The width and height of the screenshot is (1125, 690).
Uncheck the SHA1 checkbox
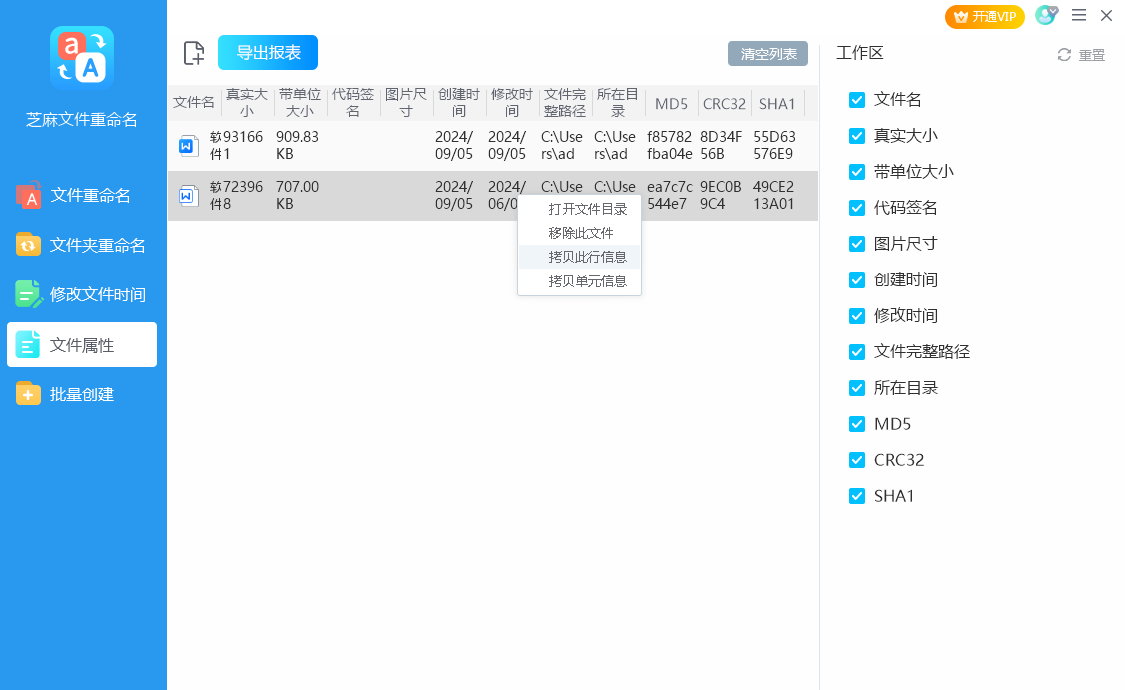click(856, 496)
